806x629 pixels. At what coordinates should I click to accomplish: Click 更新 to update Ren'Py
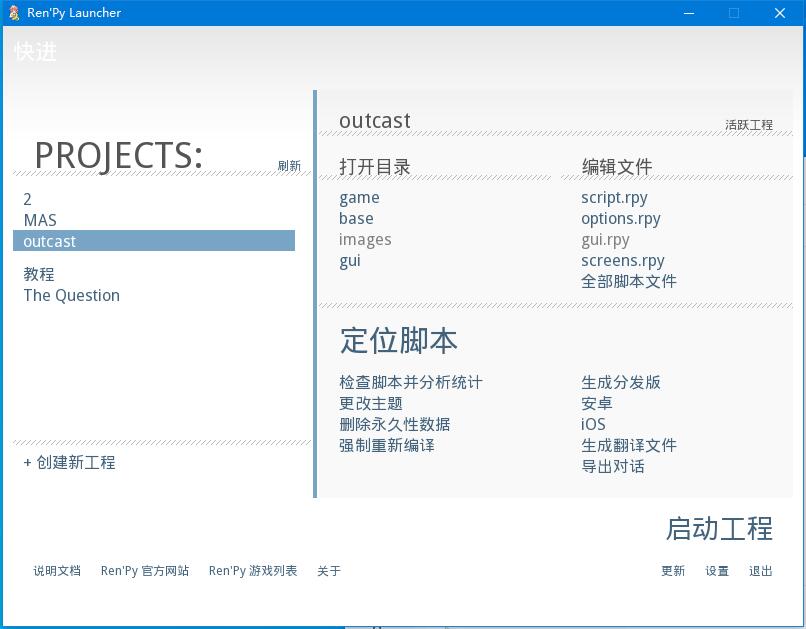coord(673,571)
